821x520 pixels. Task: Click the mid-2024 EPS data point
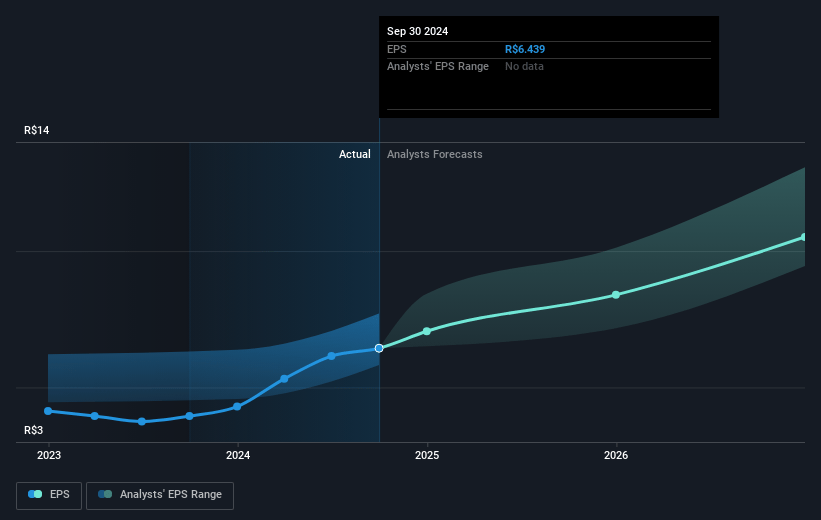tap(331, 356)
